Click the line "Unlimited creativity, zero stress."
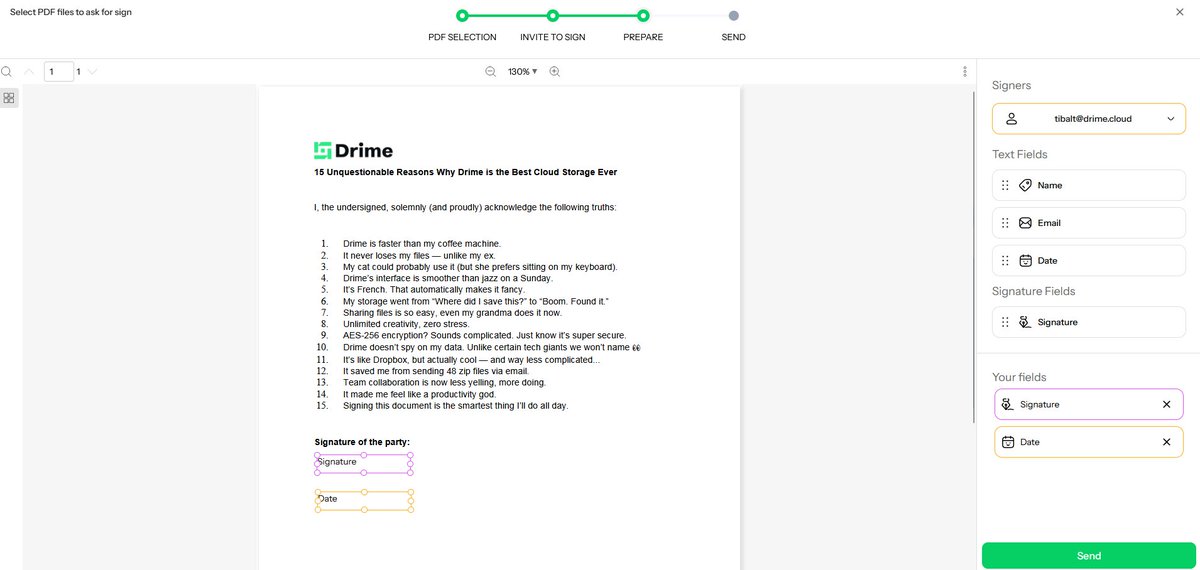 (x=406, y=324)
